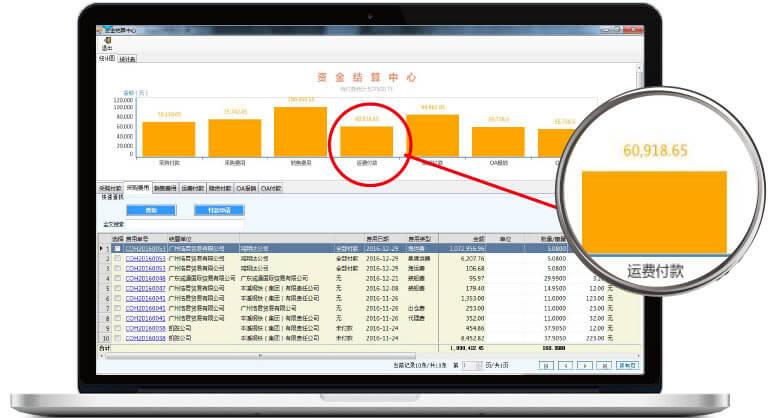Image resolution: width=773 pixels, height=418 pixels.
Task: Click the 采购费用 bar in the chart
Action: (235, 138)
